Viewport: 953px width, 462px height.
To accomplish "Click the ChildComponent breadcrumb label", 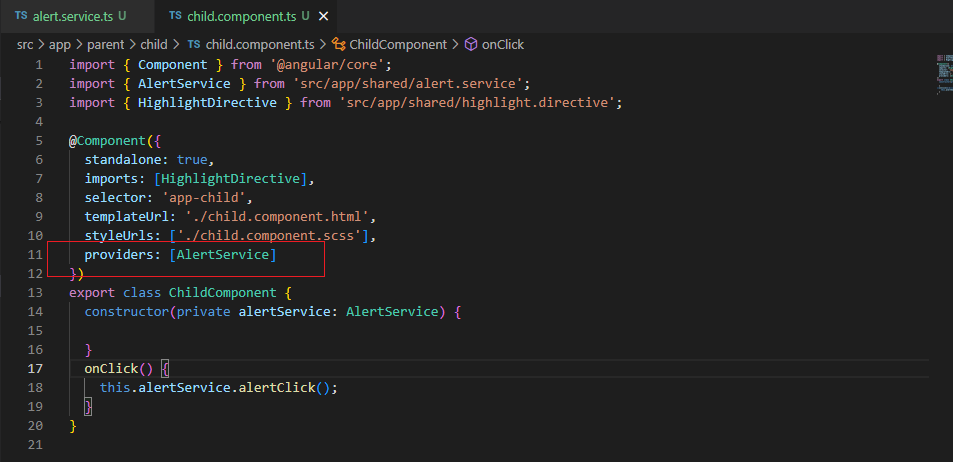I will 398,44.
